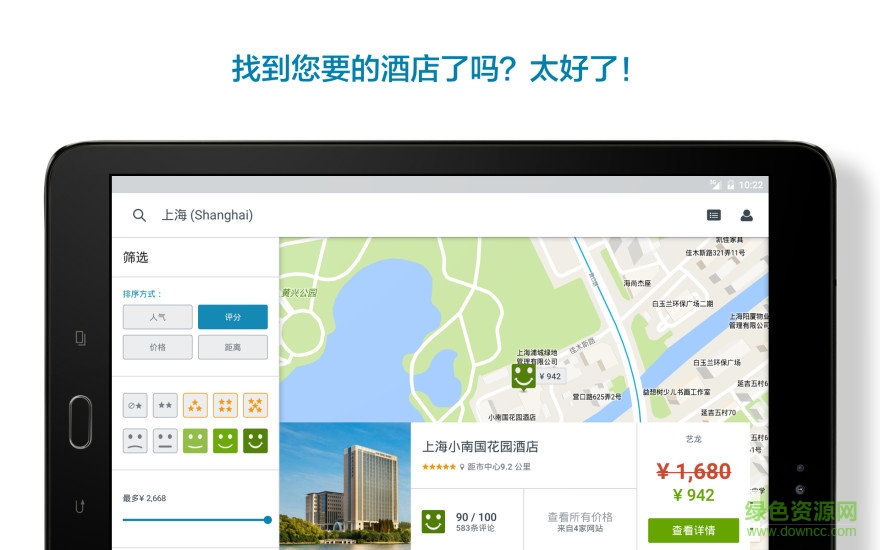The image size is (880, 550).
Task: Select the light green smiley rating filter
Action: tap(195, 440)
